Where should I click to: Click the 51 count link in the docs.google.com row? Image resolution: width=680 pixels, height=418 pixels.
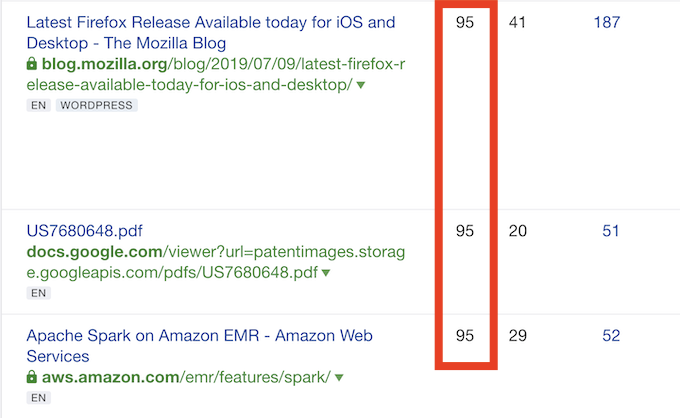(x=611, y=231)
